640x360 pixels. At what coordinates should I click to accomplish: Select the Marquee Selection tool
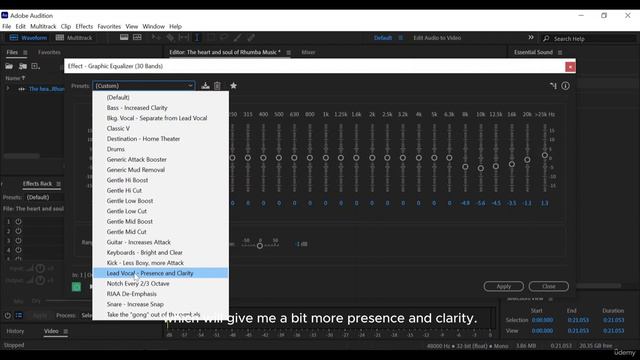pos(211,38)
